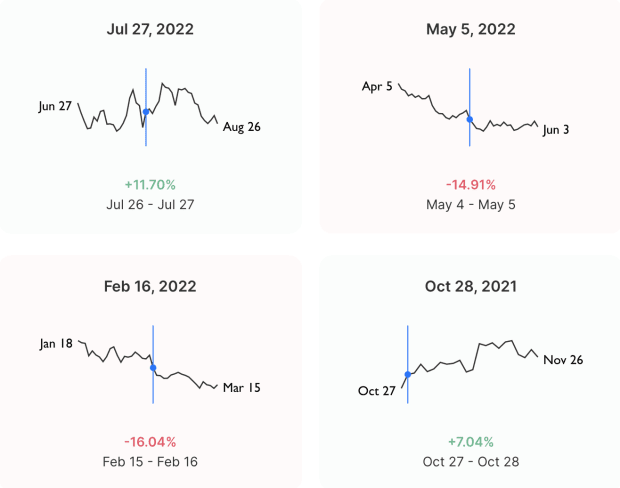Select the Nov 26 chart end label
The width and height of the screenshot is (620, 488).
[563, 360]
